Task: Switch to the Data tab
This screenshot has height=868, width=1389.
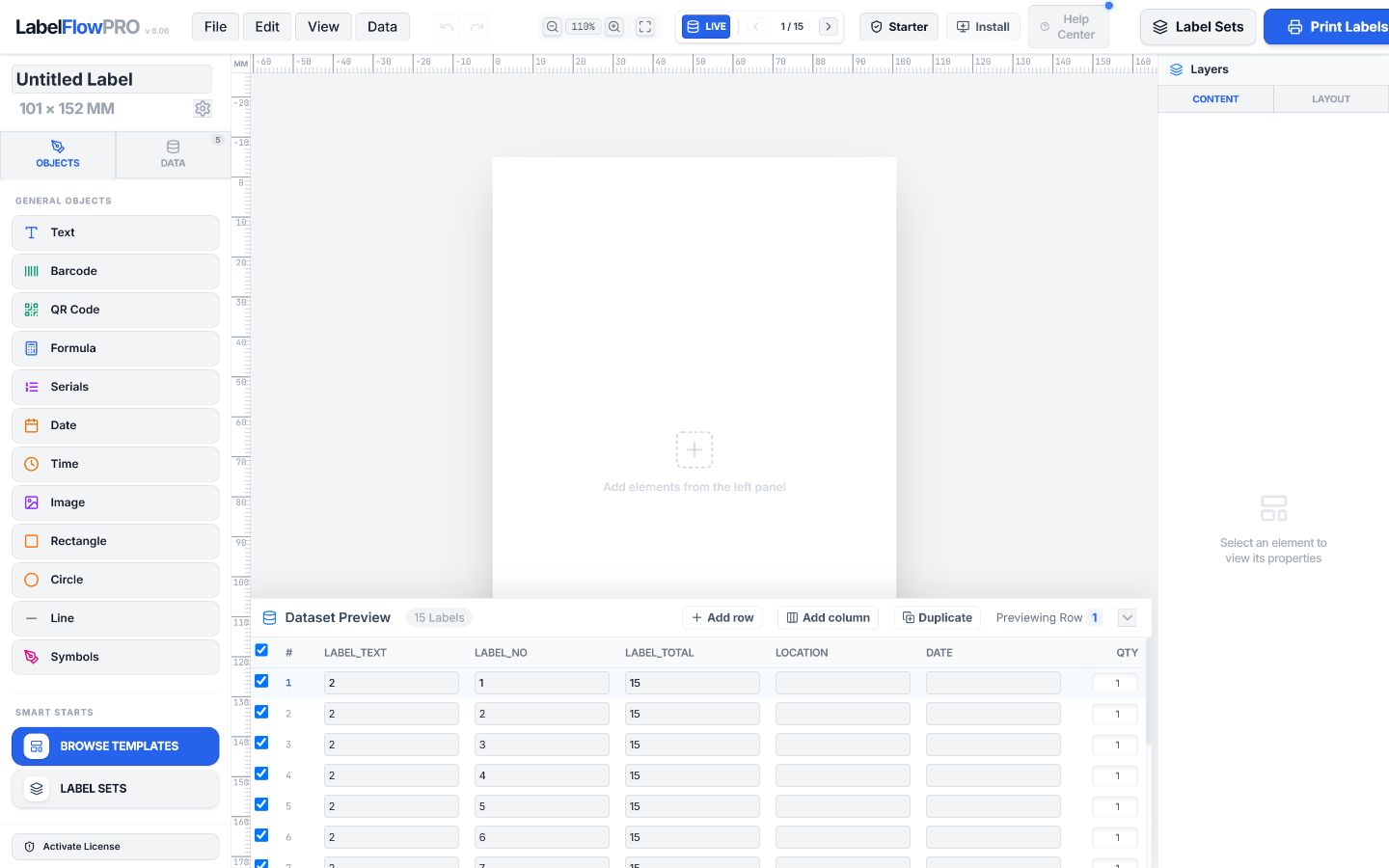Action: pyautogui.click(x=174, y=155)
